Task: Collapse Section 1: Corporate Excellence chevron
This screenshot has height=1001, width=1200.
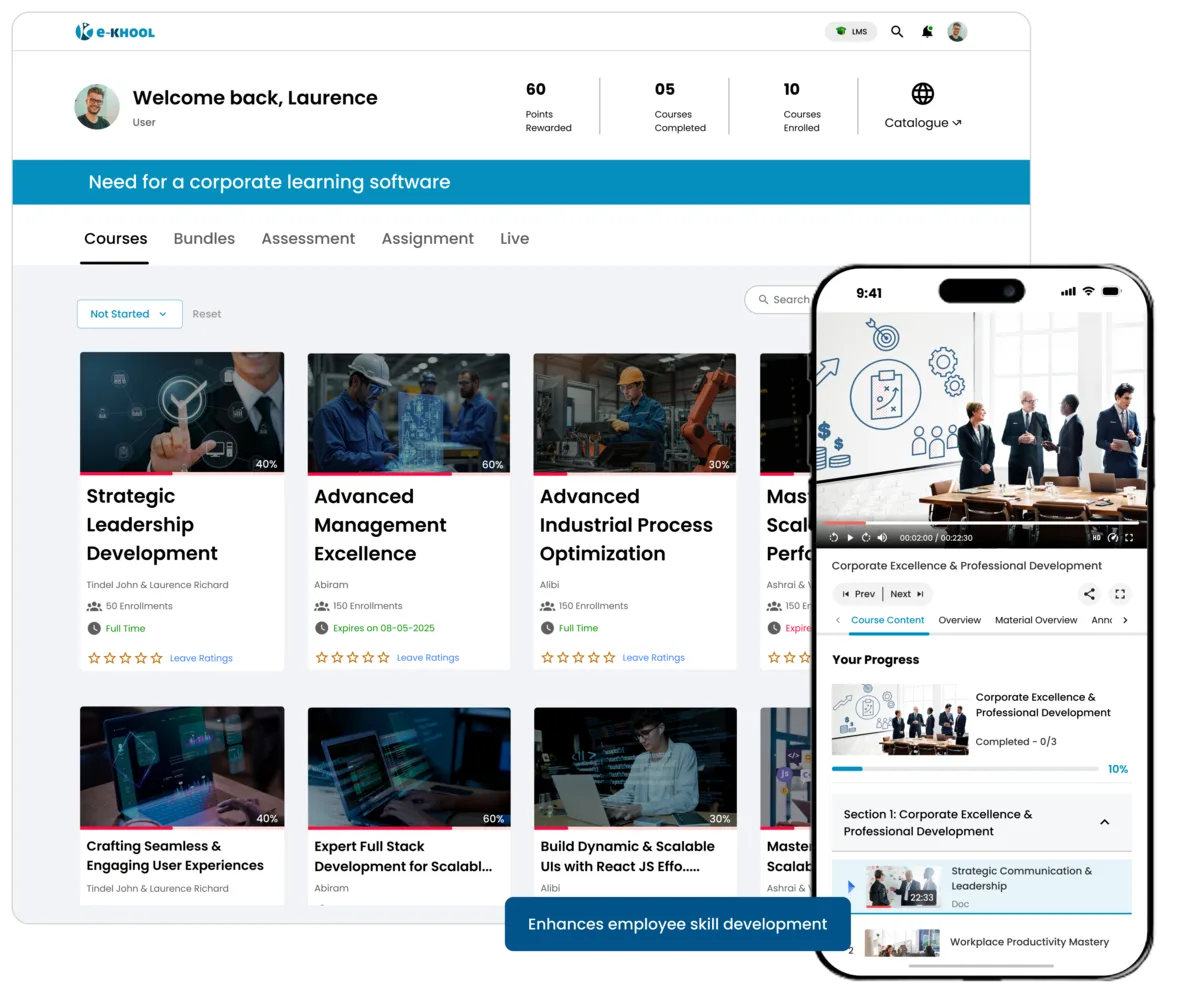Action: (x=1105, y=822)
